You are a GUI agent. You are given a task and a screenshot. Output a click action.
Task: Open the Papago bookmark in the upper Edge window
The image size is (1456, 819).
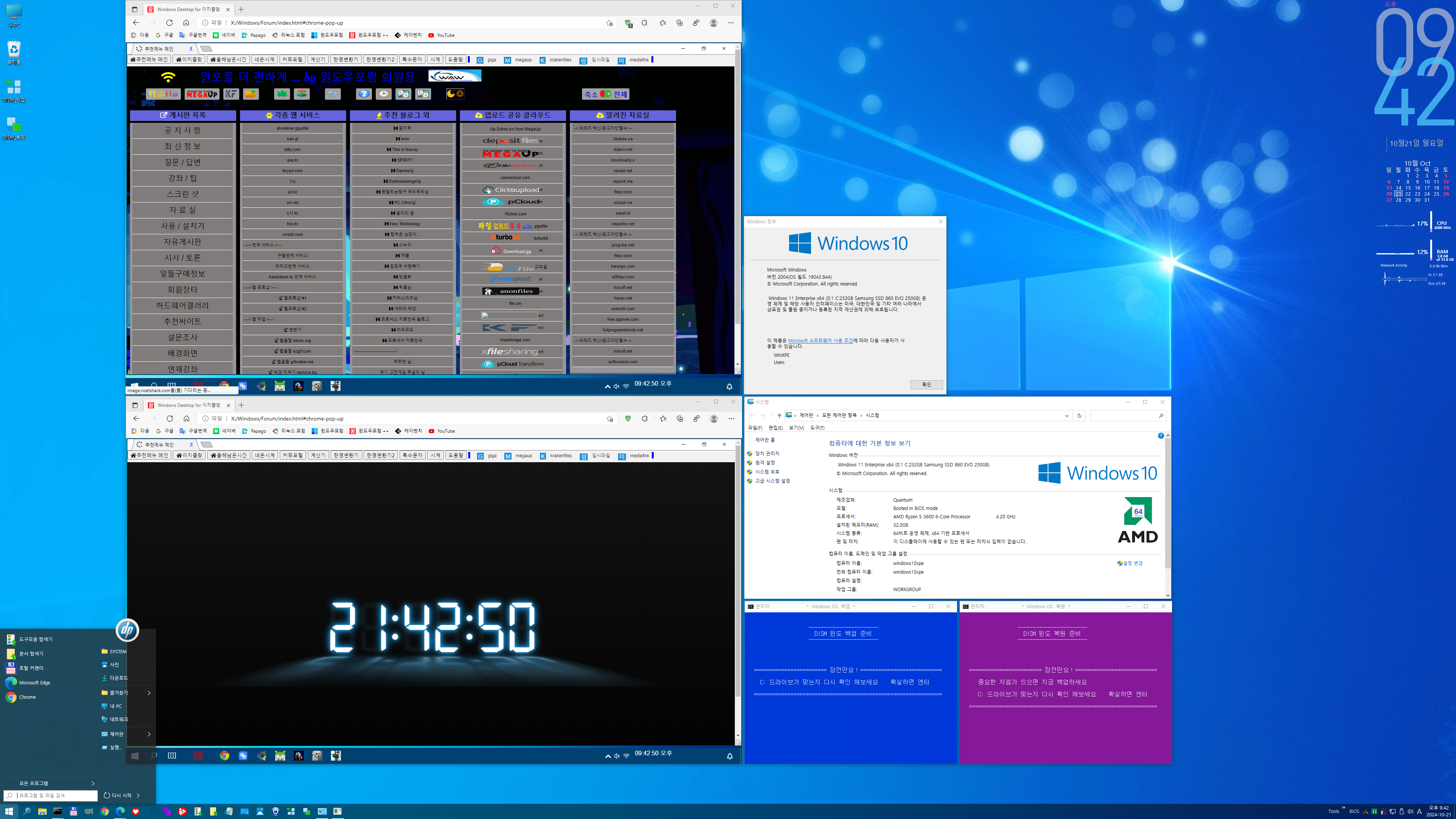254,35
